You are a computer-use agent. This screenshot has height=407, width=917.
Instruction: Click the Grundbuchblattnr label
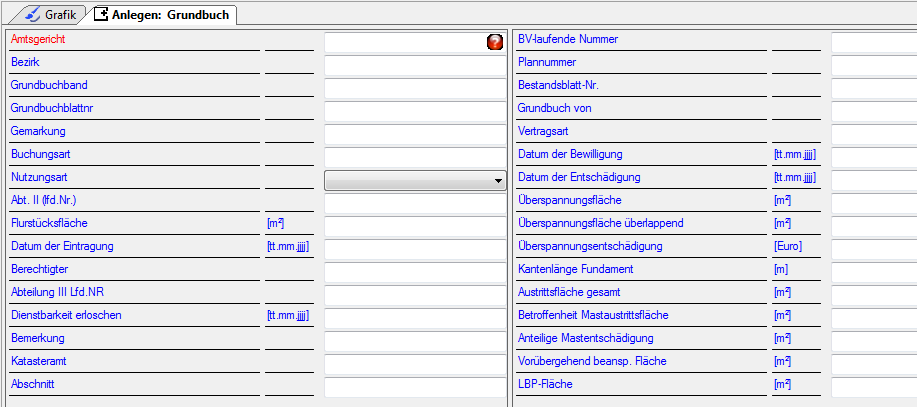pos(52,108)
